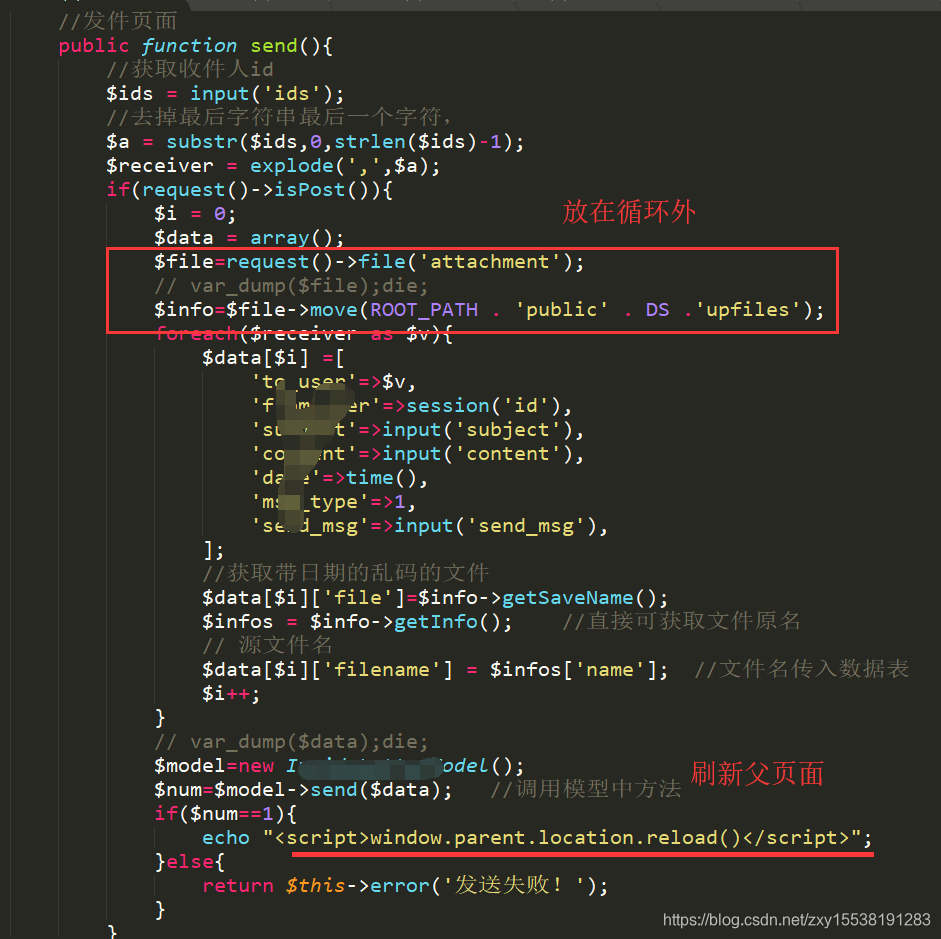Click the line "$ids = input('ids');"
The width and height of the screenshot is (941, 939).
(225, 94)
